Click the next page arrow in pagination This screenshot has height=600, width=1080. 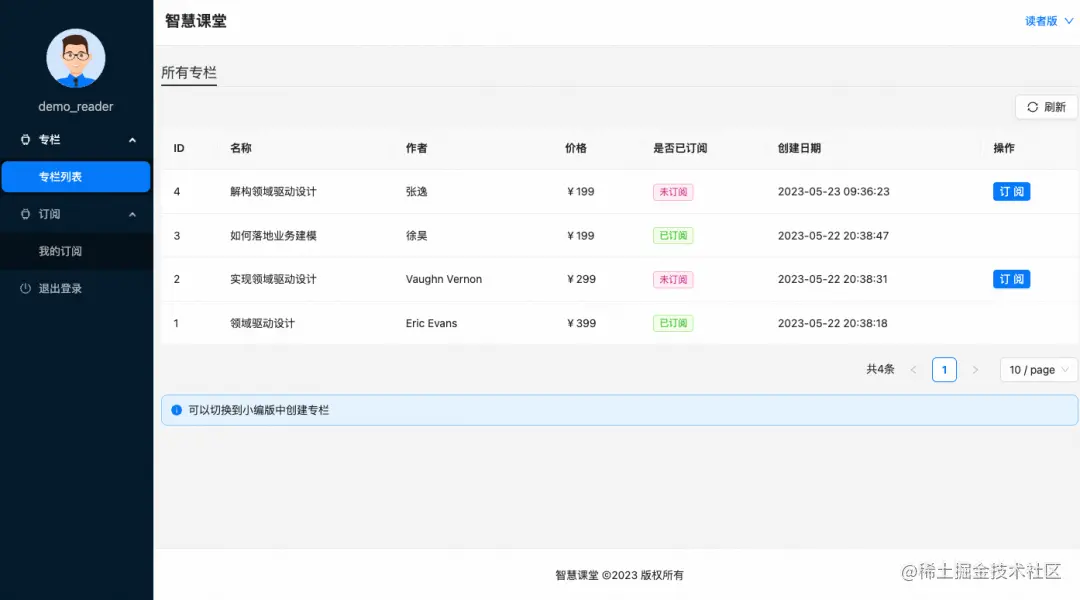pos(975,369)
